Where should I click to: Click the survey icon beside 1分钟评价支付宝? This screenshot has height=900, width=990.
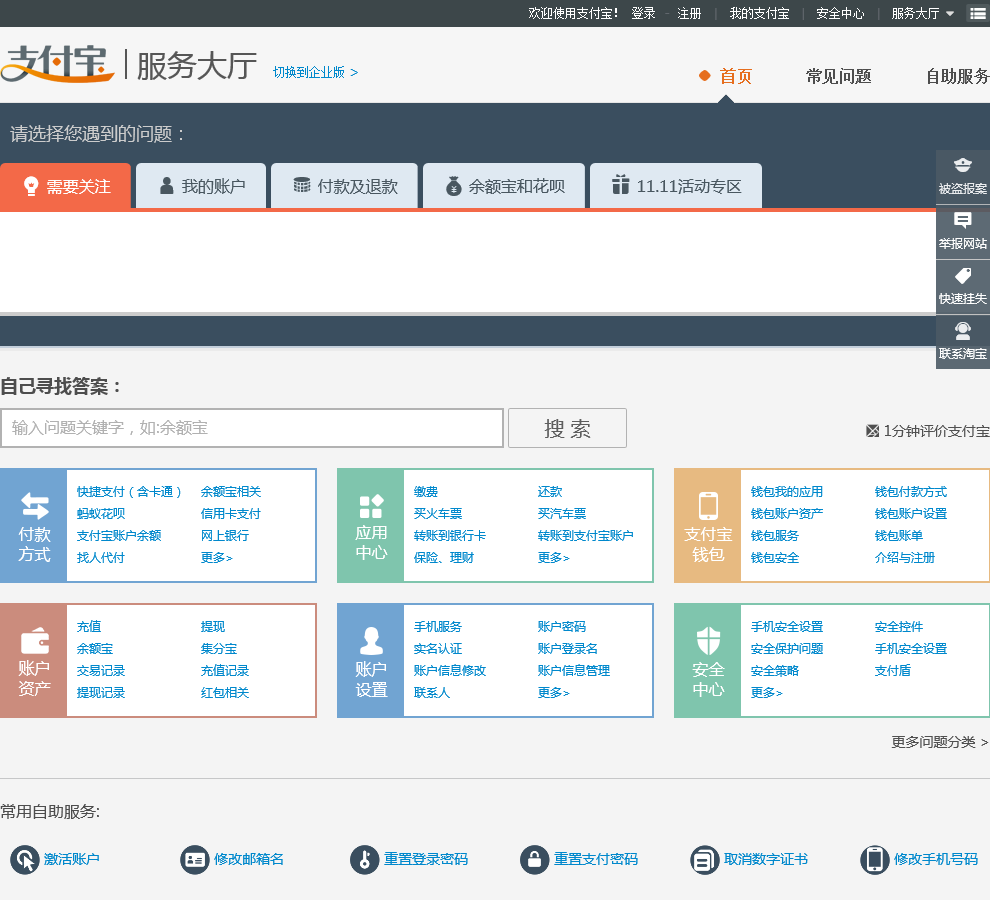(873, 431)
